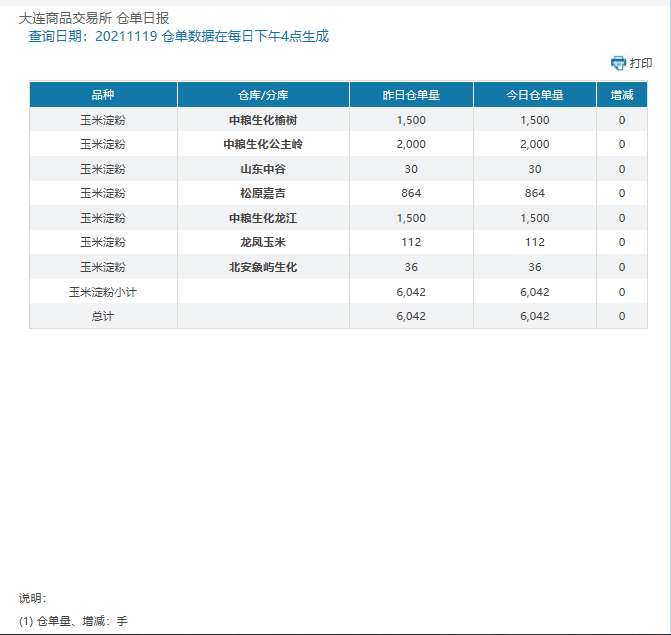Click warehouse name 松原嘉吉
671x635 pixels.
coord(263,193)
